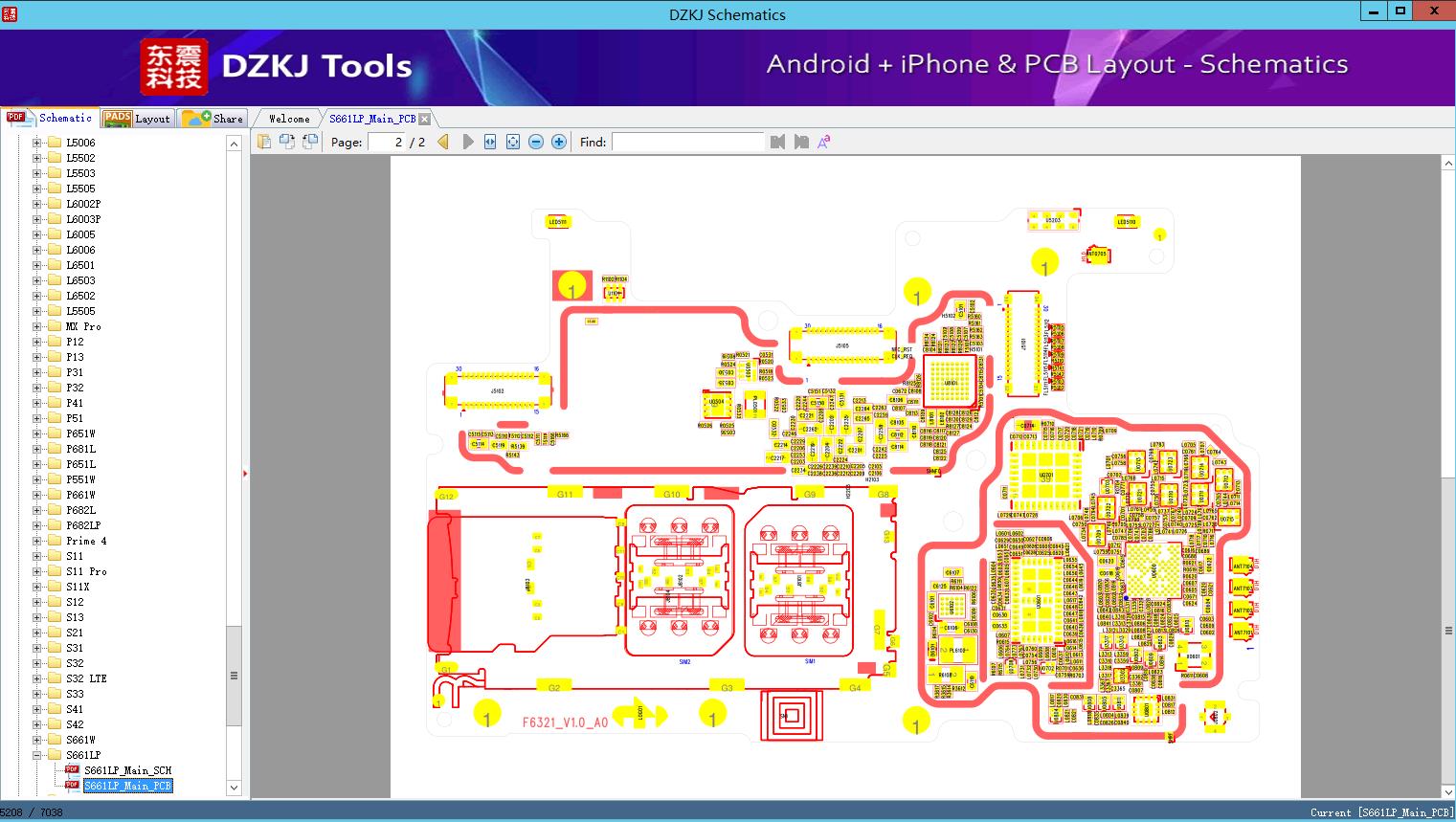Expand the P651W folder

click(36, 433)
